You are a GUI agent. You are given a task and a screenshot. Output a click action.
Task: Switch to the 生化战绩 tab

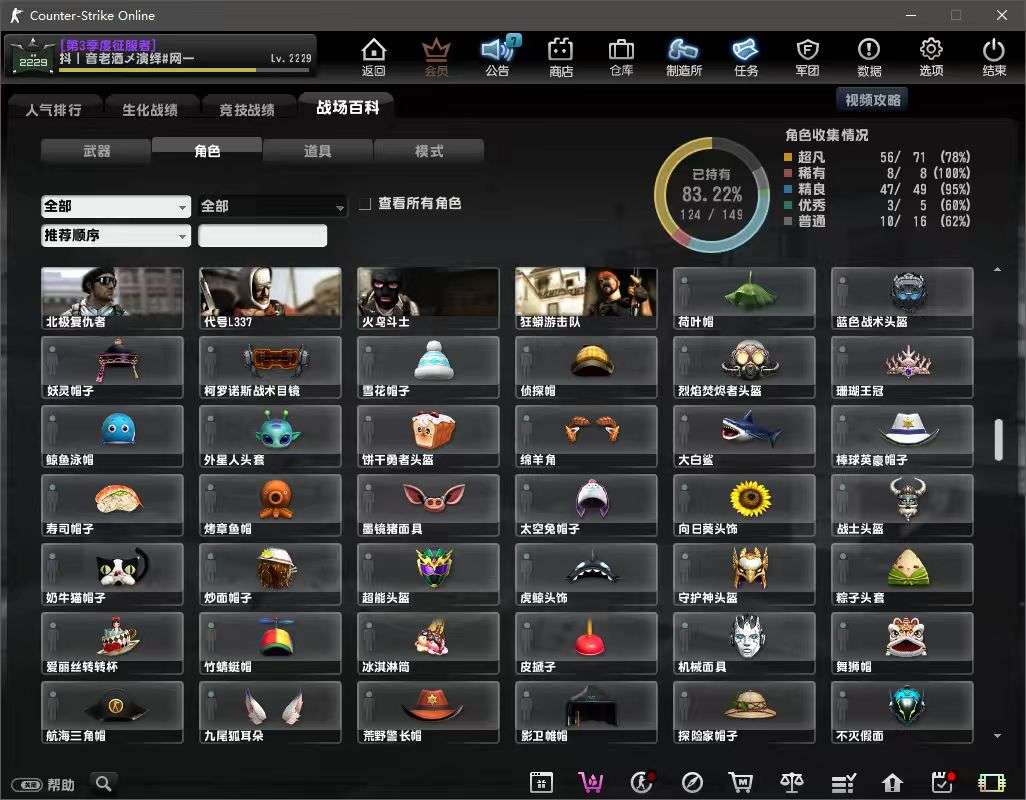pyautogui.click(x=150, y=110)
